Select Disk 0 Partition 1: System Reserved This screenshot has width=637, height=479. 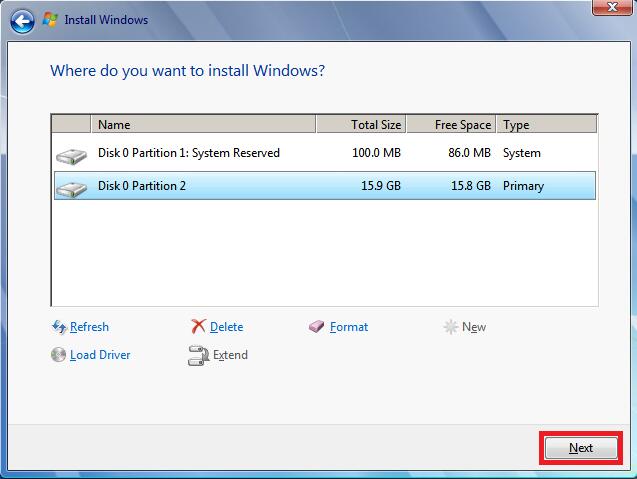point(189,153)
